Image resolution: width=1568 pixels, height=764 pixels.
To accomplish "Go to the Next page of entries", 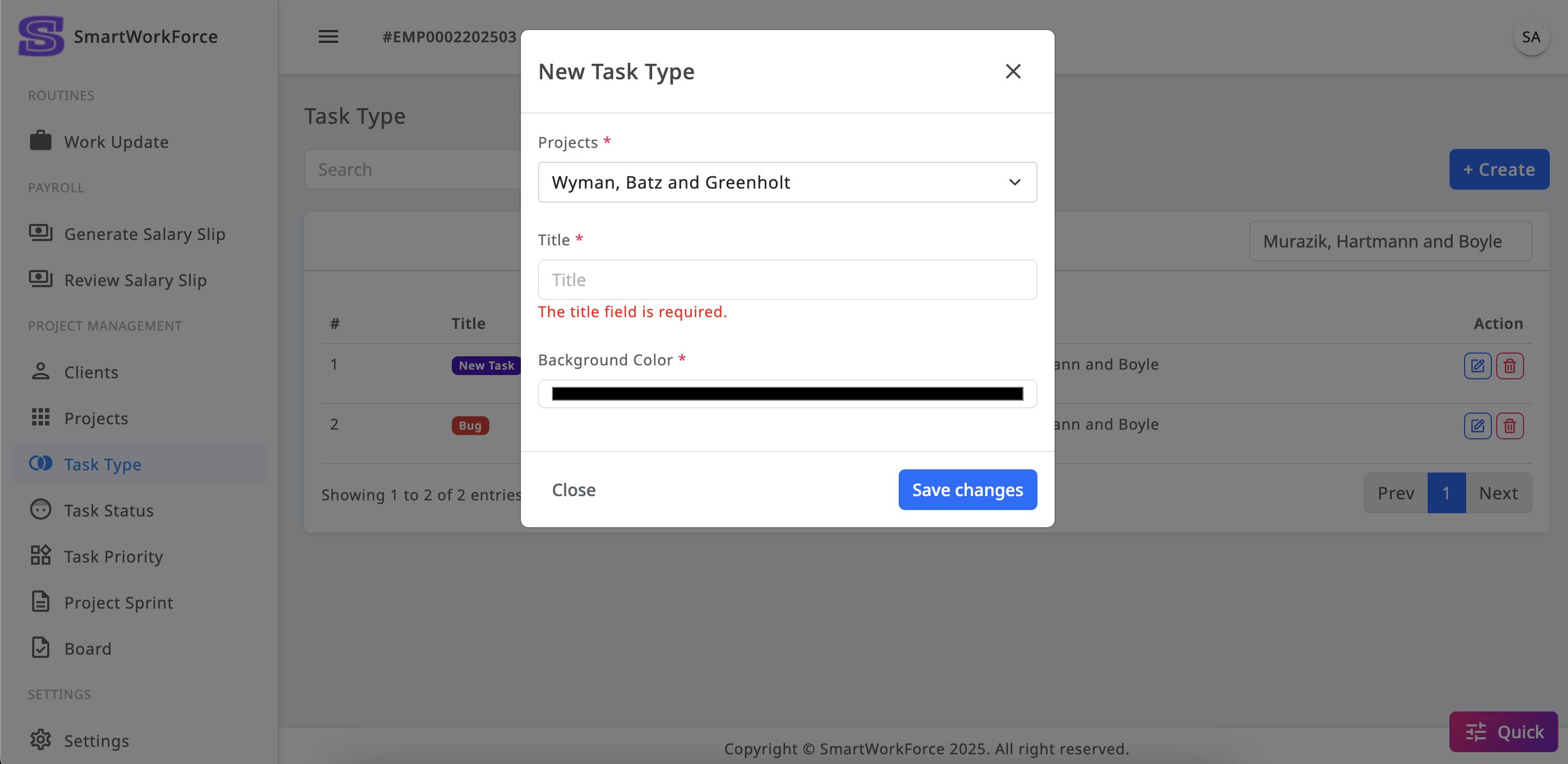I will (x=1498, y=492).
